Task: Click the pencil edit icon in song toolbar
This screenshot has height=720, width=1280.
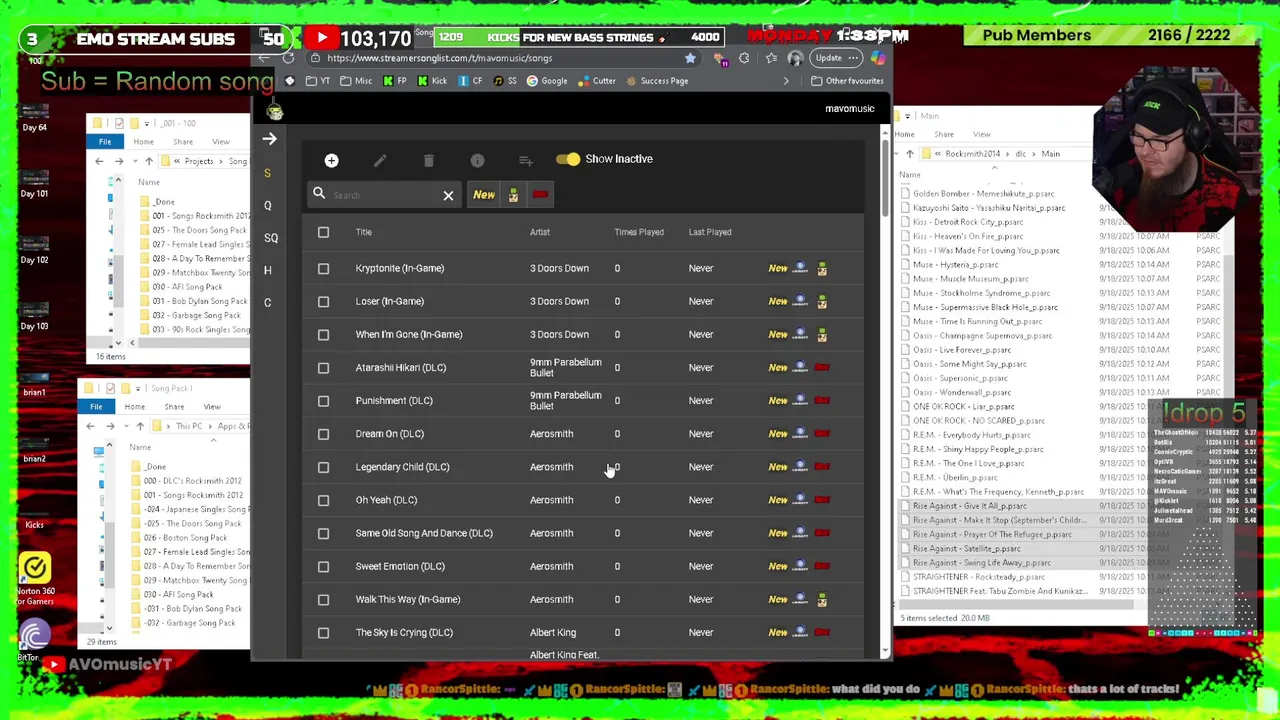Action: point(380,160)
